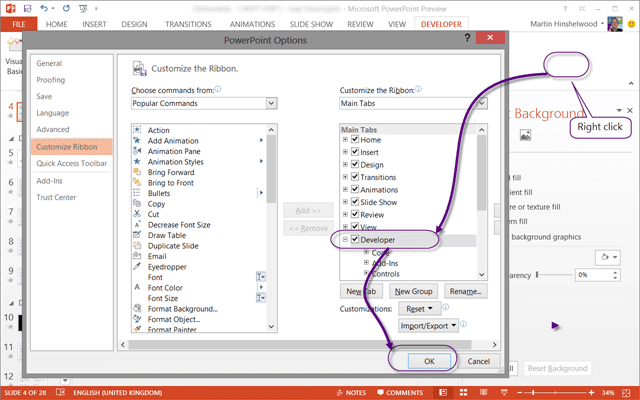
Task: Switch to the TRANSITIONS ribbon tab
Action: click(x=188, y=24)
